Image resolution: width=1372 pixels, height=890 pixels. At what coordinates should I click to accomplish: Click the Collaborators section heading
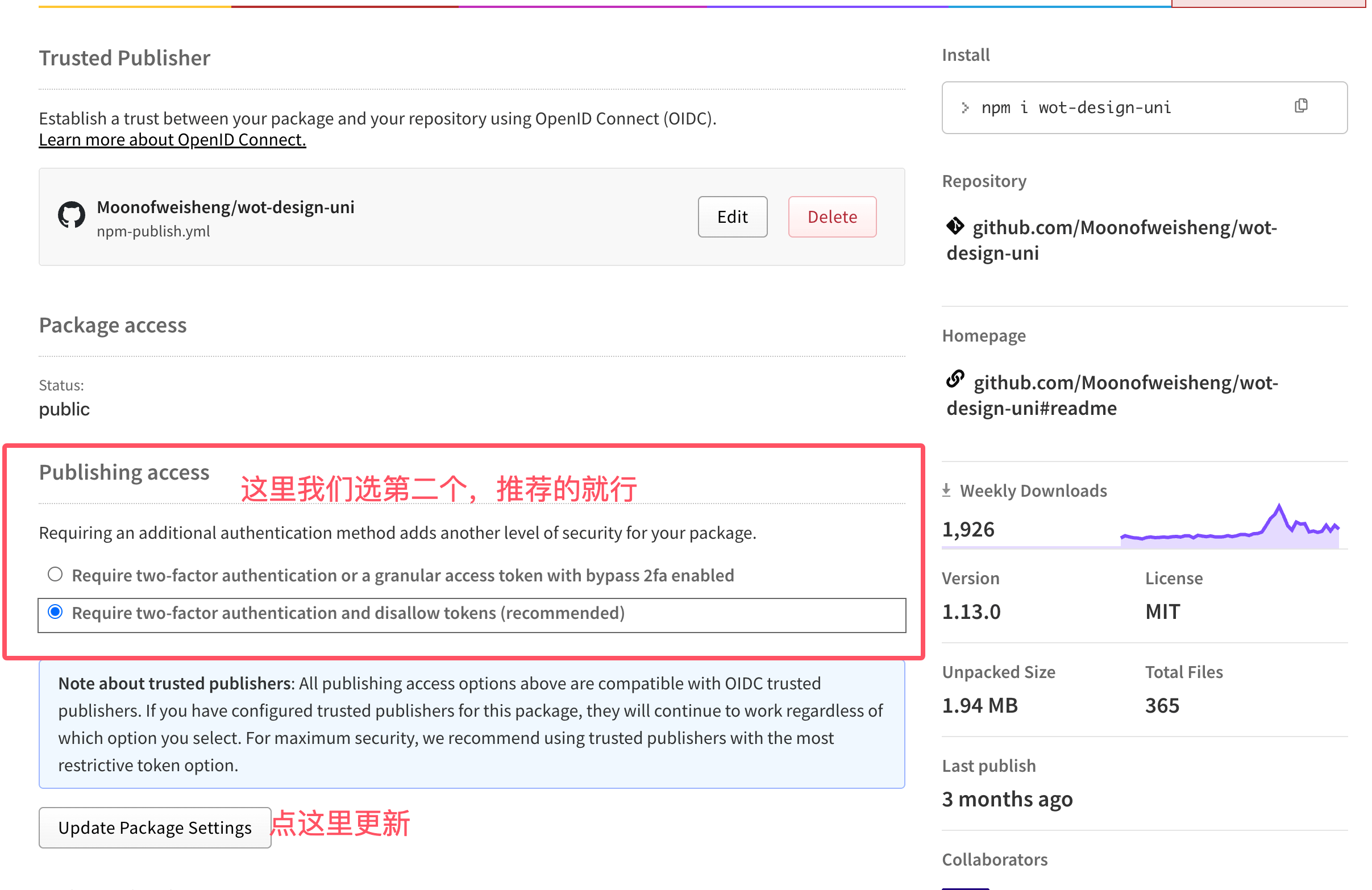click(995, 859)
